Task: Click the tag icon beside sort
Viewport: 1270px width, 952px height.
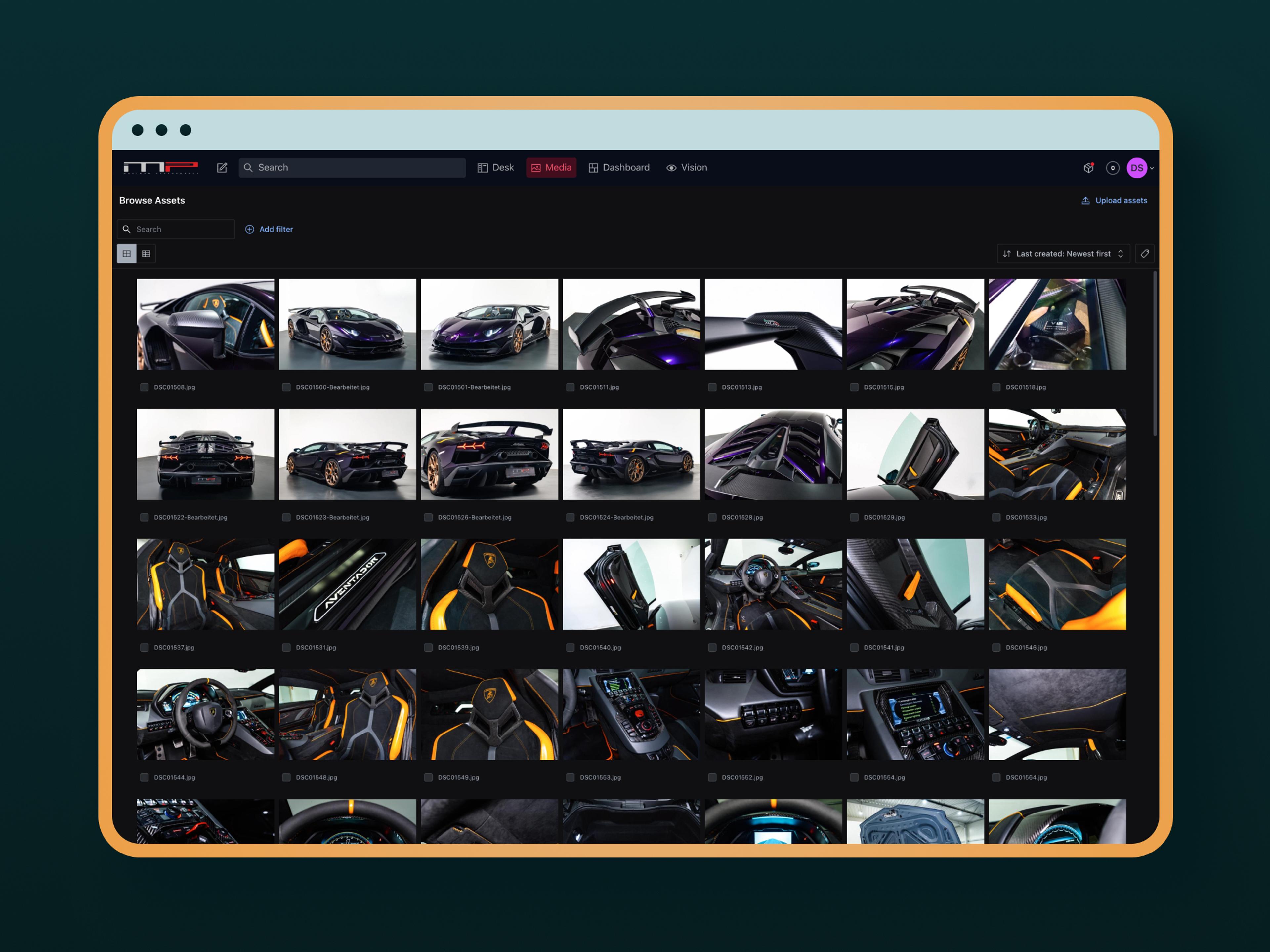Action: (x=1144, y=254)
